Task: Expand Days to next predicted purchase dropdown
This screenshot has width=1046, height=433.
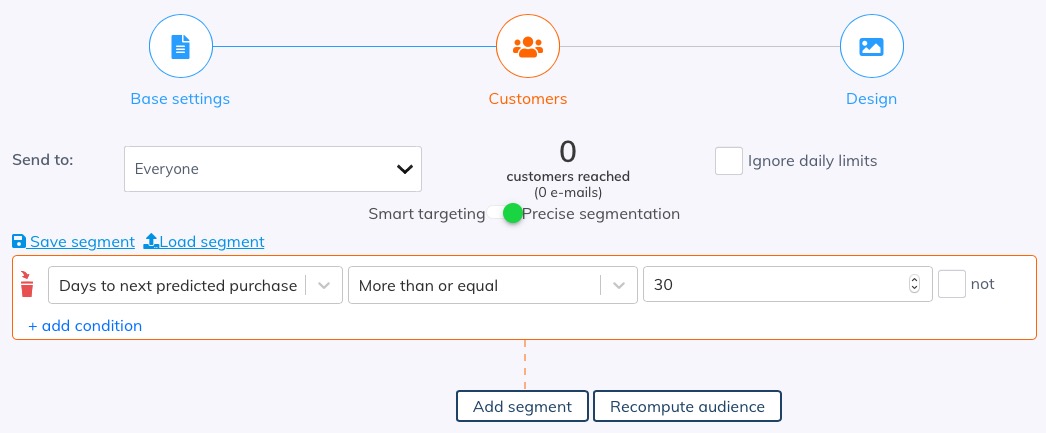Action: coord(195,285)
